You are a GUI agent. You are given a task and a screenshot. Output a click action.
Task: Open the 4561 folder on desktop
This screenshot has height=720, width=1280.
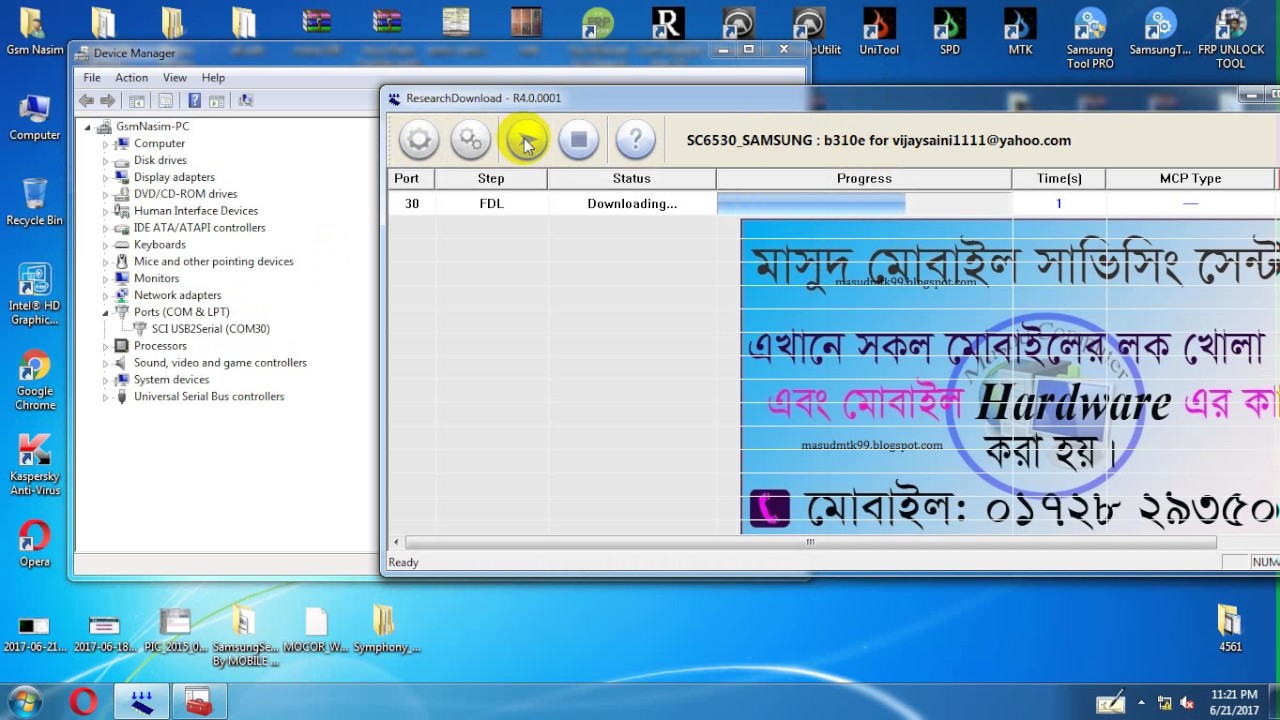[1230, 628]
